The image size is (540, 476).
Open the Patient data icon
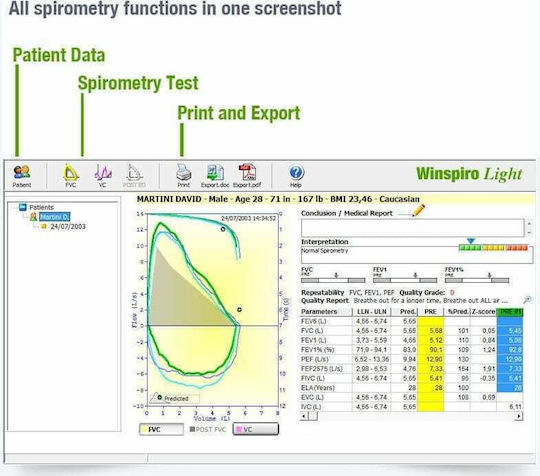22,176
